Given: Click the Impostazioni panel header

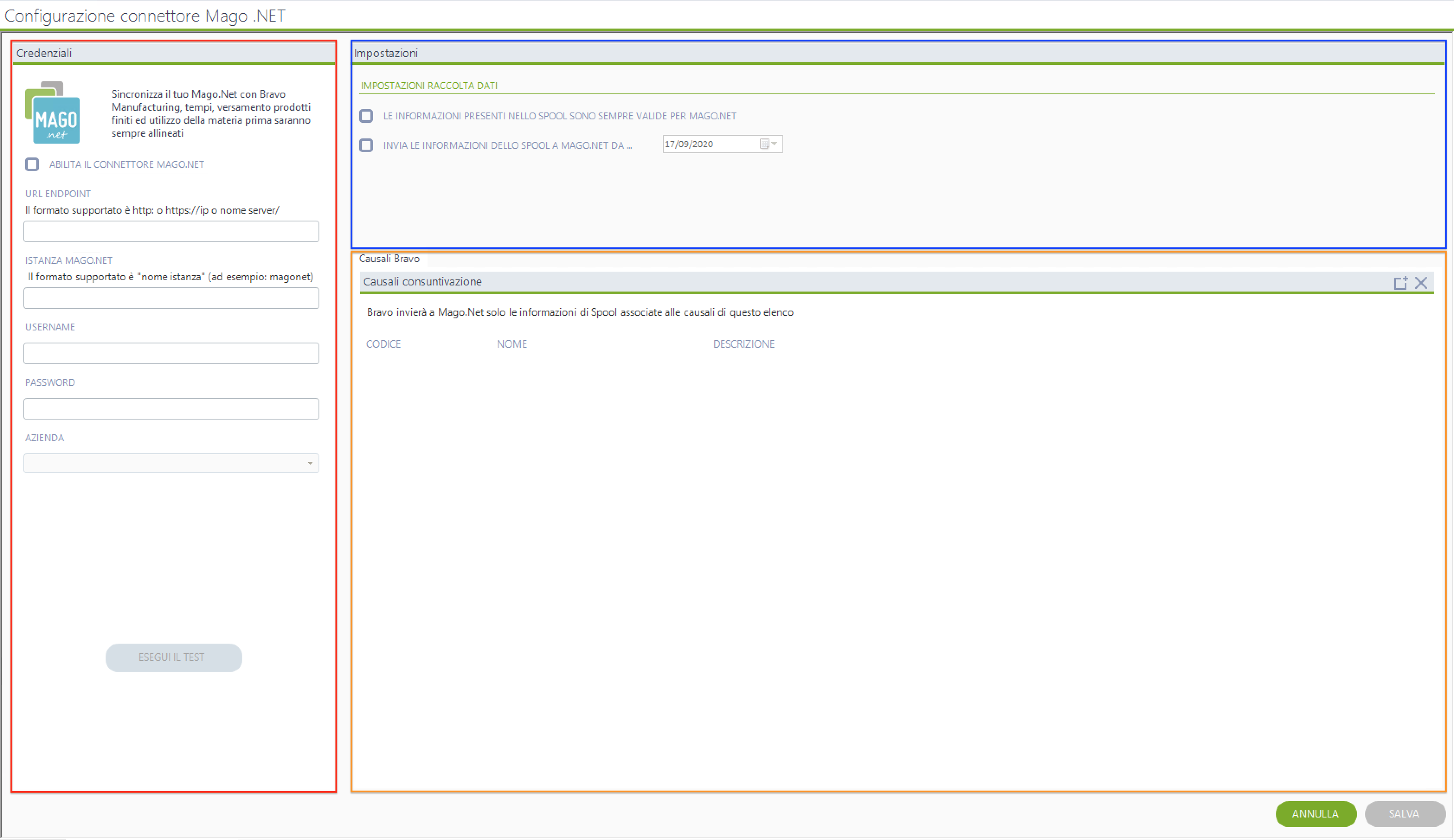Looking at the screenshot, I should coord(899,53).
